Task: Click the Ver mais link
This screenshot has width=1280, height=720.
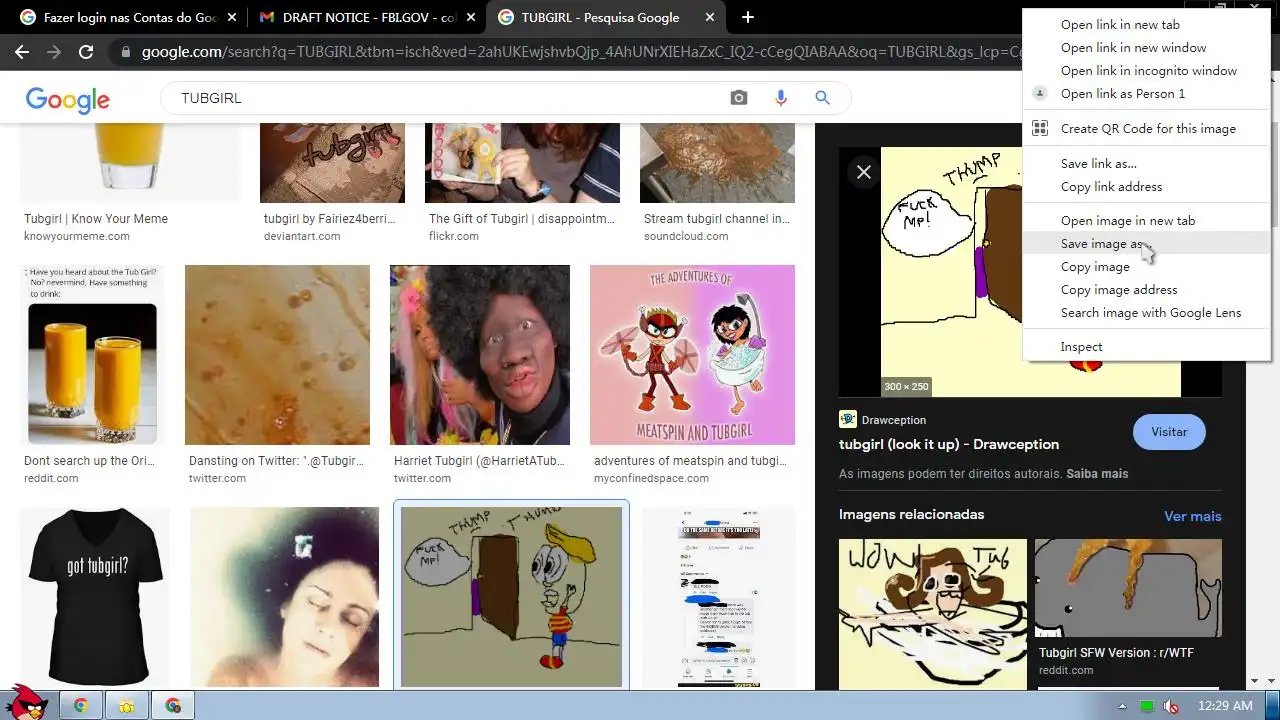Action: point(1193,516)
